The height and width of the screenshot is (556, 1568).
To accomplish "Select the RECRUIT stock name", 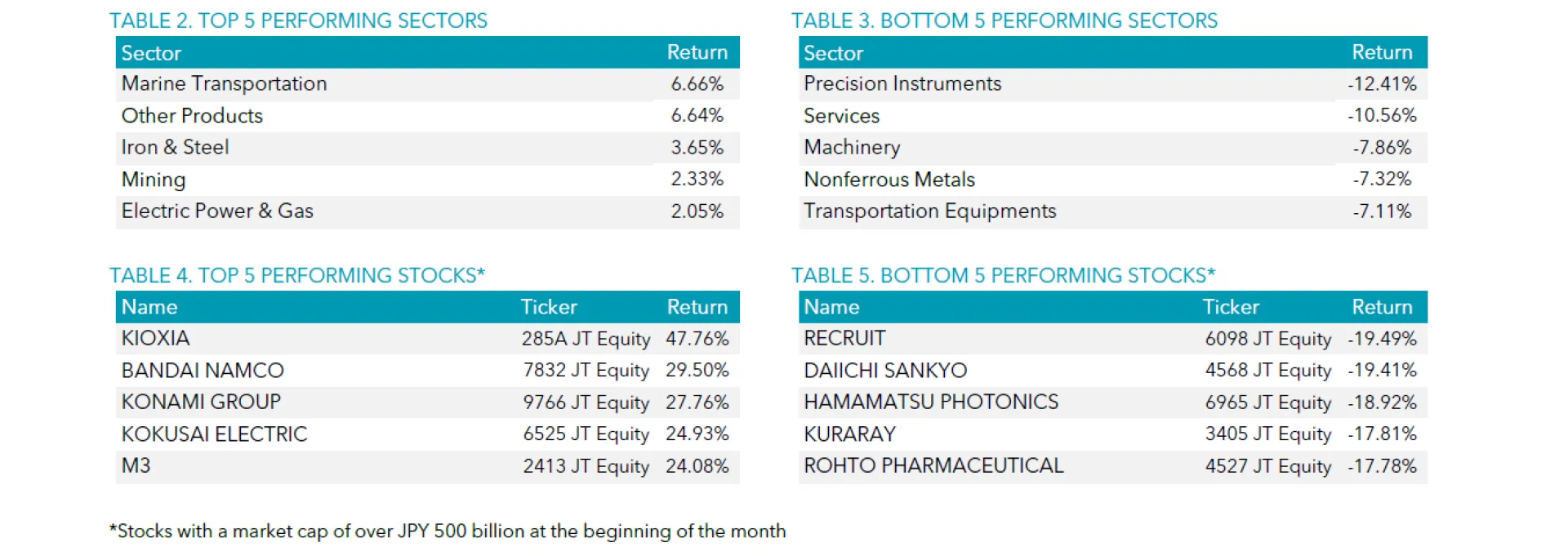I will 844,339.
